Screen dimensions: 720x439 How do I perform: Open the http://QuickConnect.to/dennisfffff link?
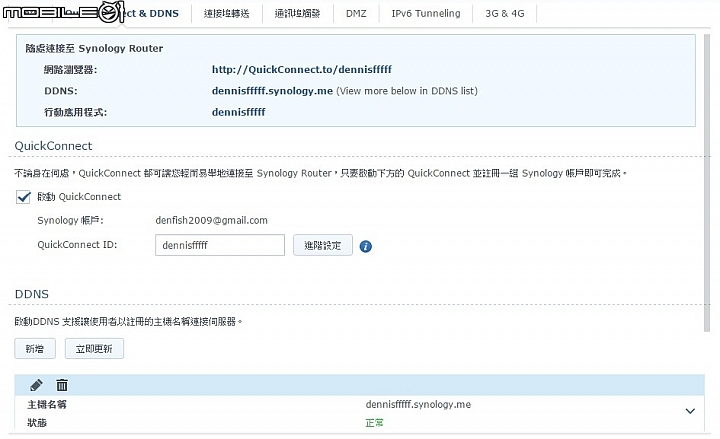click(x=302, y=69)
